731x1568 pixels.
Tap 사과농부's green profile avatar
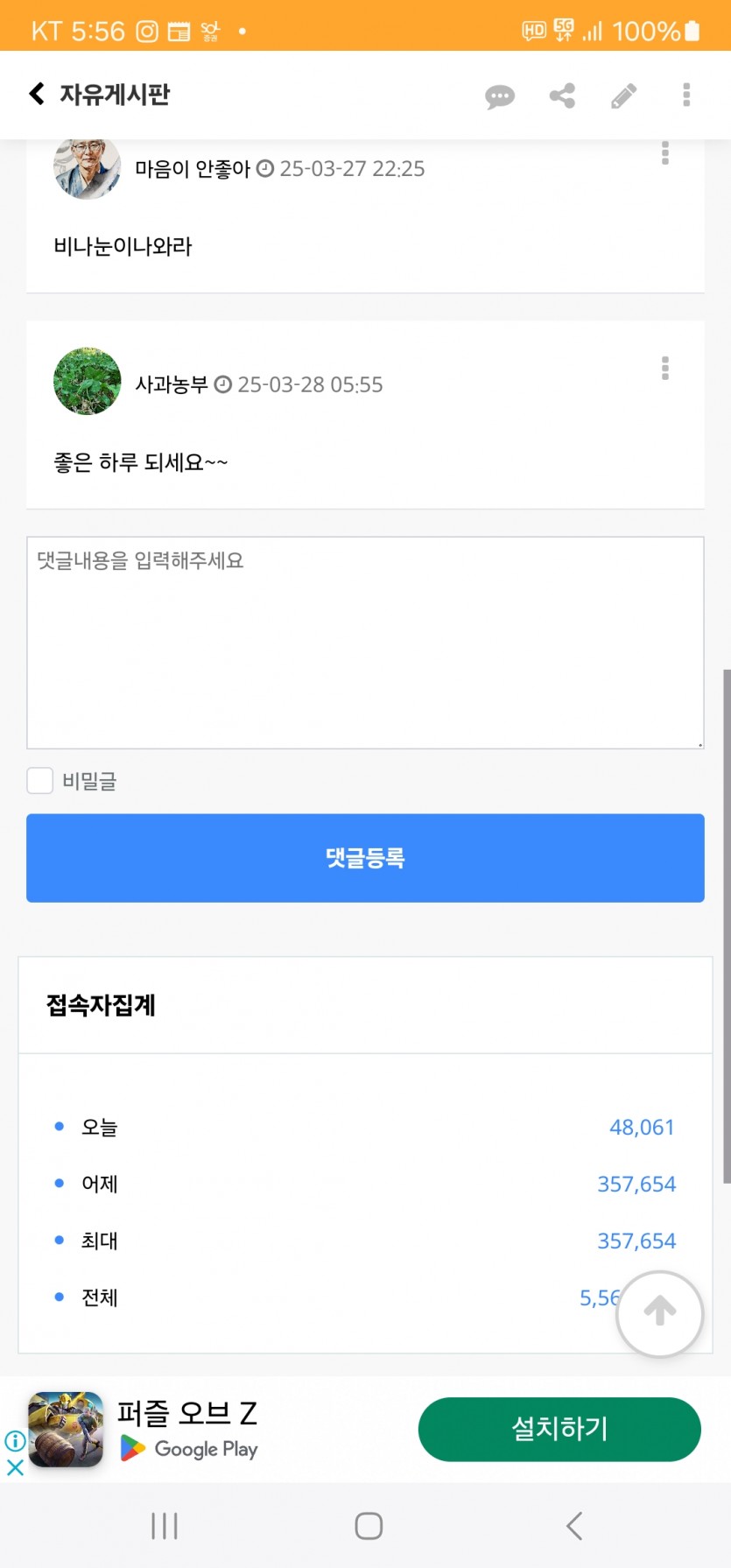pos(88,382)
